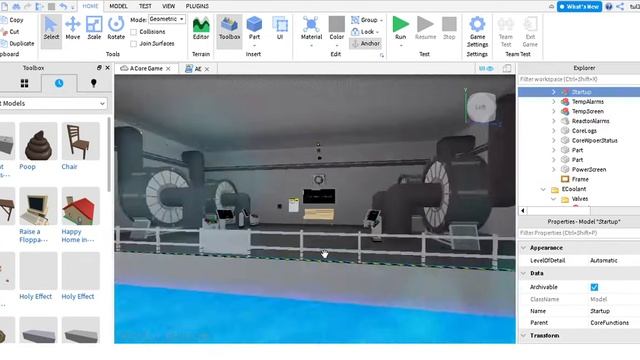640x360 pixels.
Task: Select the Raise a Floppa model thumbnail
Action: tap(38, 206)
